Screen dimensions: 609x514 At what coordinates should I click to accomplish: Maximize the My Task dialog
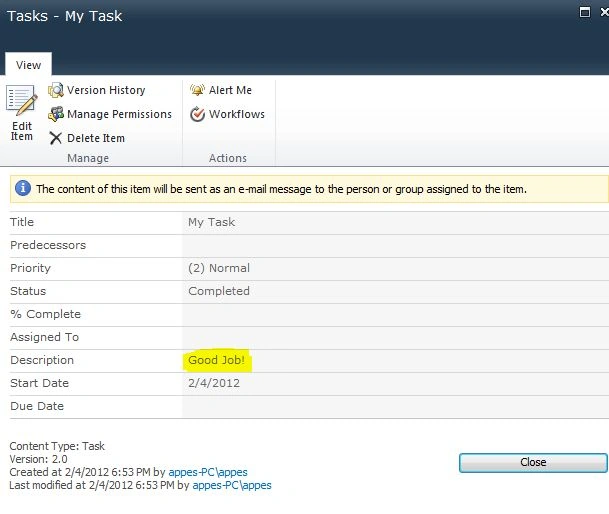coord(585,12)
